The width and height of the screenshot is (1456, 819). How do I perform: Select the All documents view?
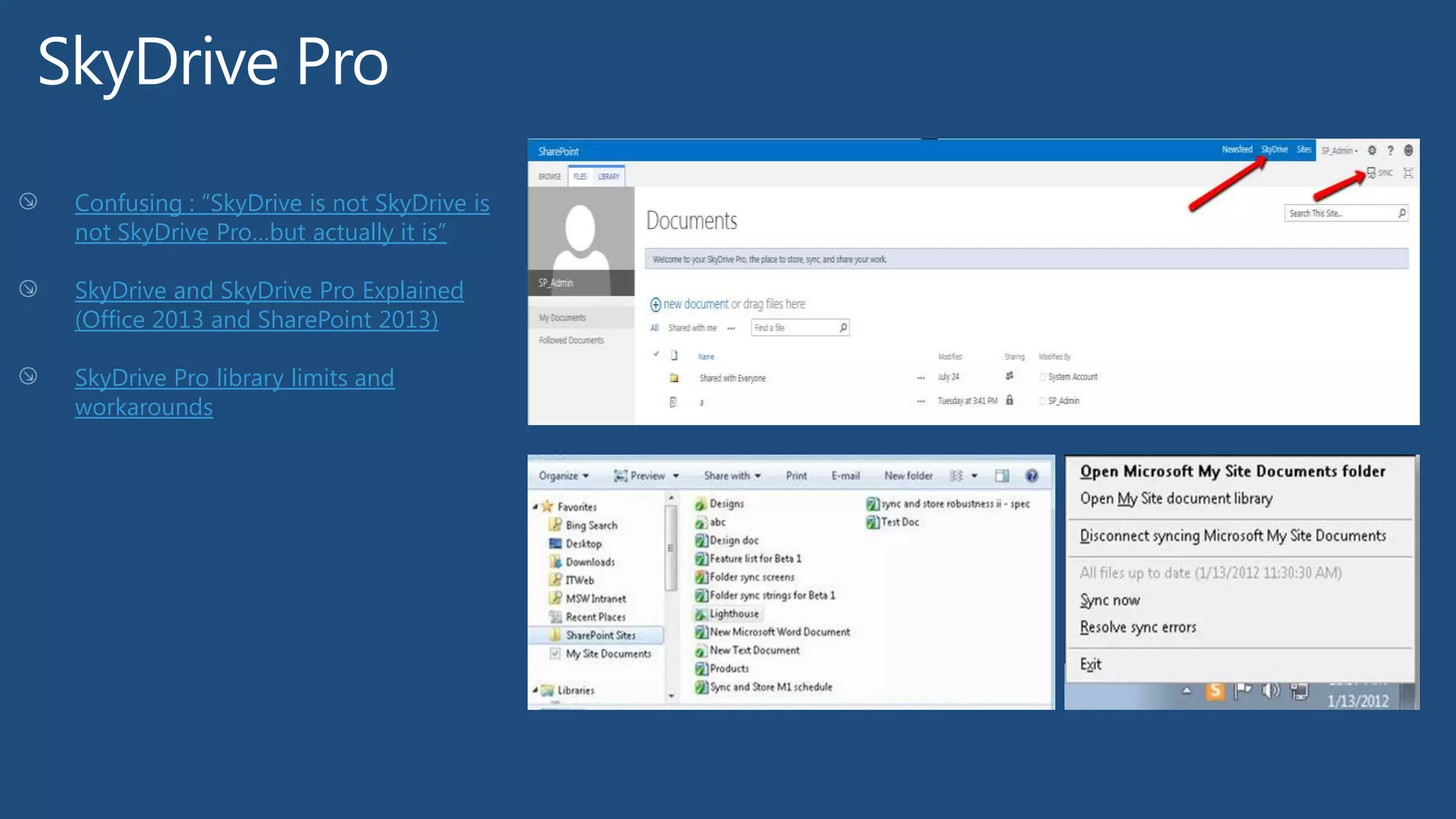point(655,328)
